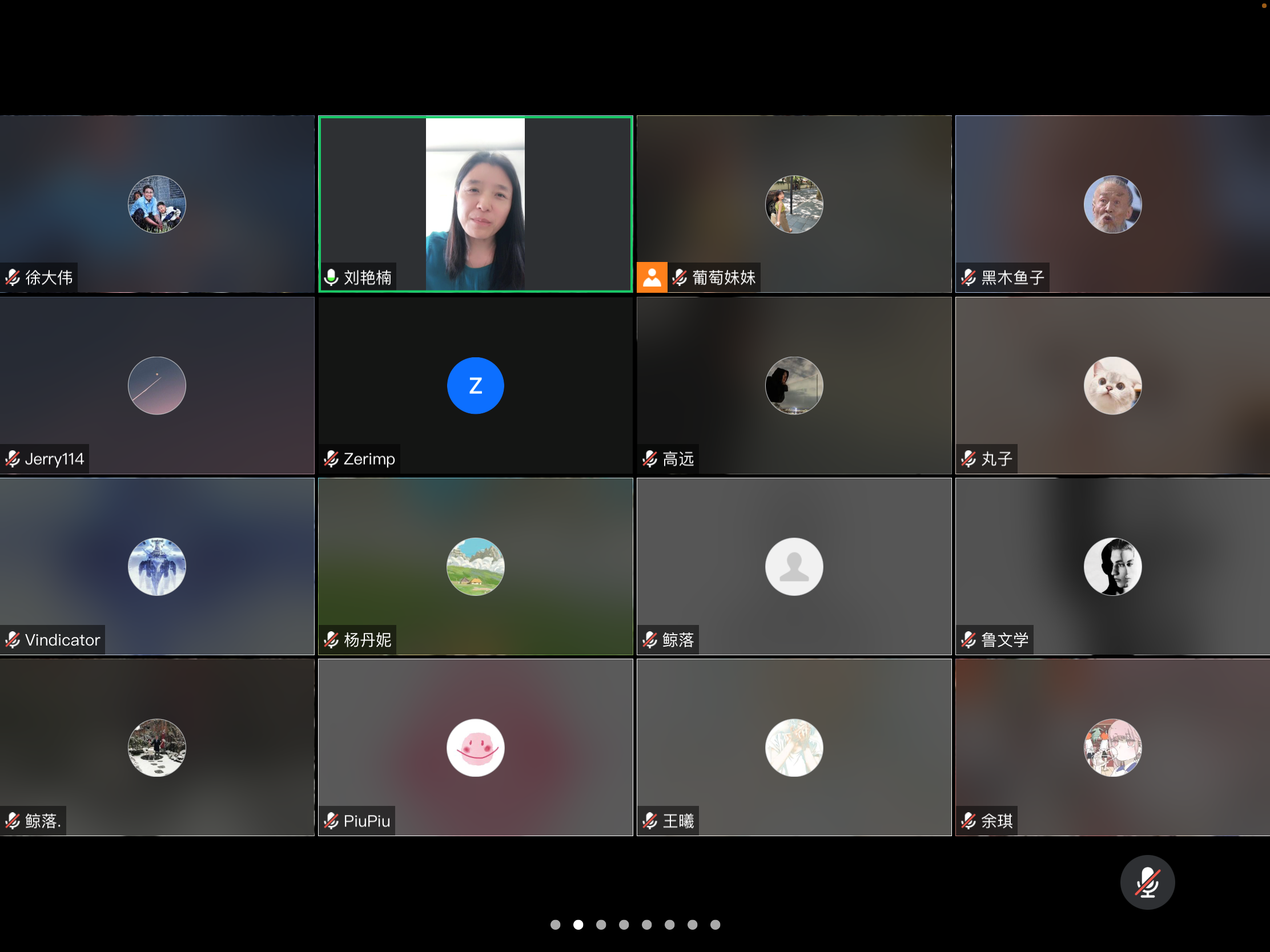Go to the first page dot

555,925
